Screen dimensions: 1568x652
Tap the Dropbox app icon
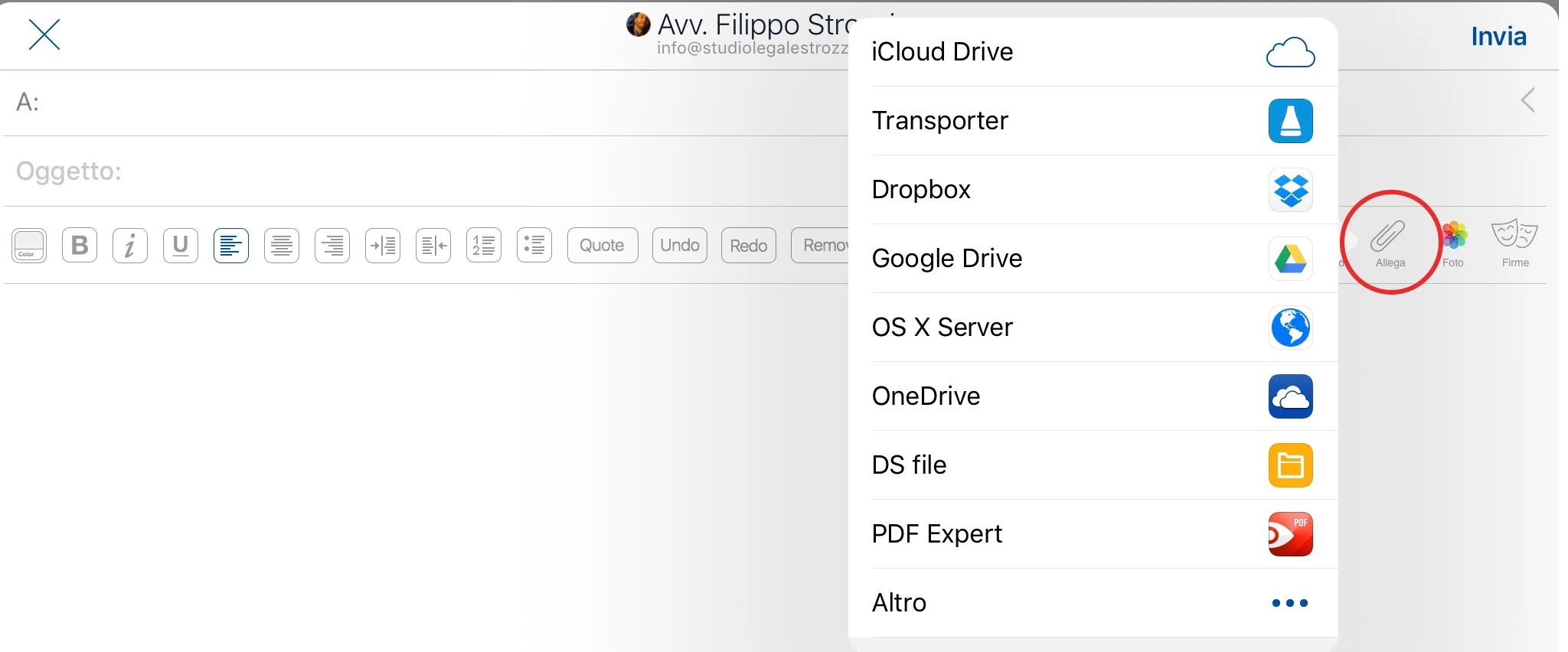click(x=1291, y=190)
